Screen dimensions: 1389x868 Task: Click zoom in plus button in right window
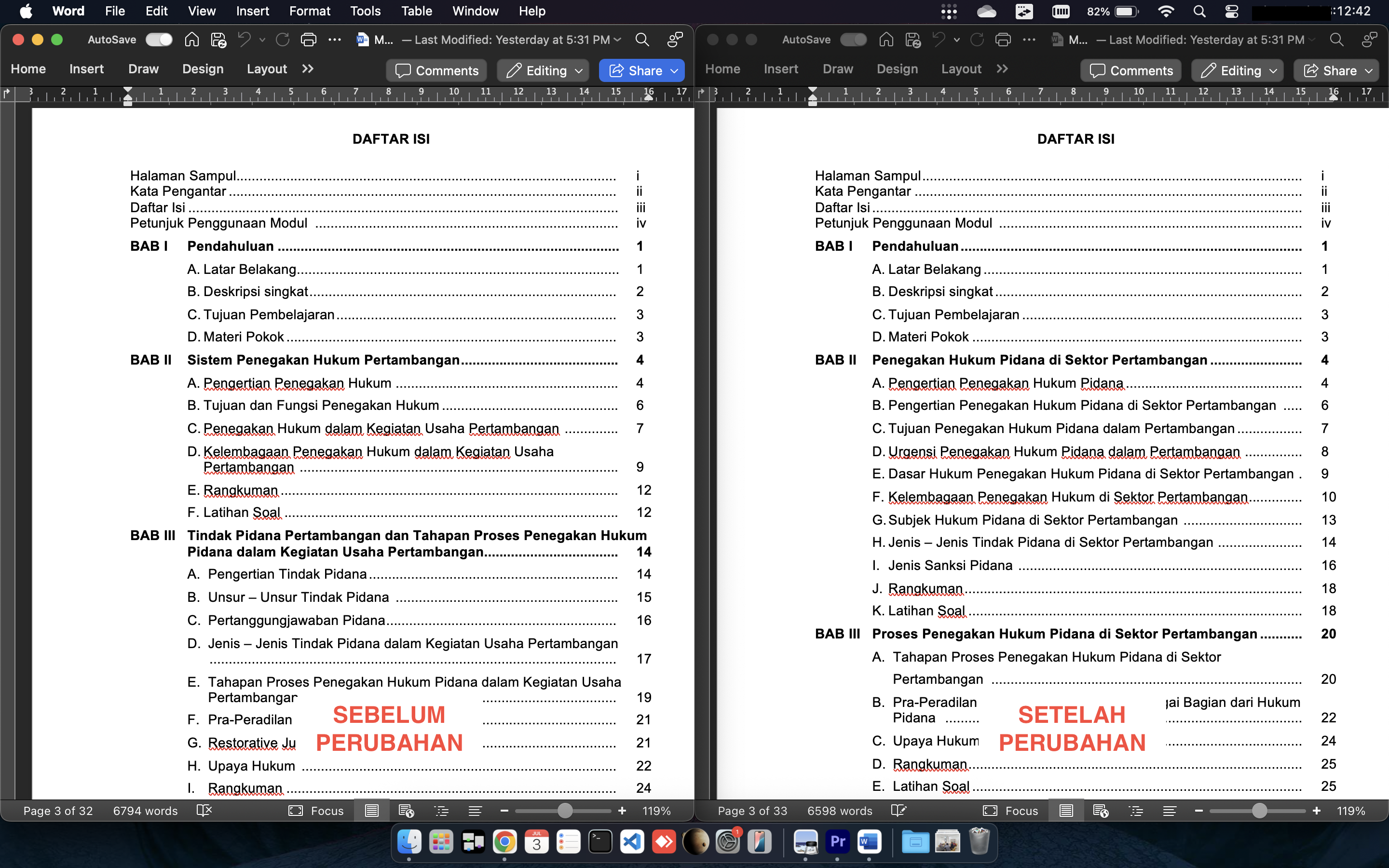[x=1316, y=811]
